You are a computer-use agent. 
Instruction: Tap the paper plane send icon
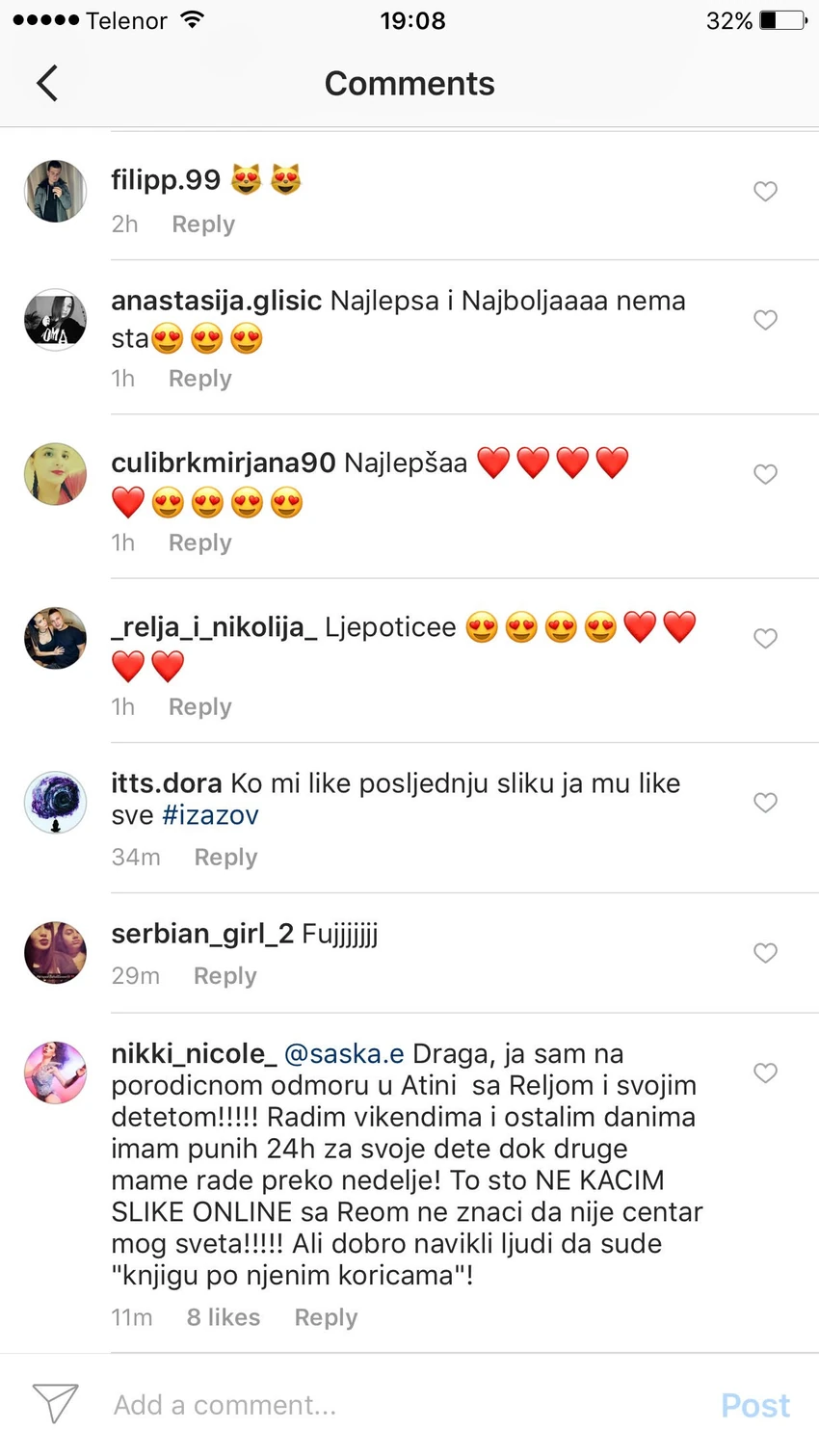tap(56, 1403)
